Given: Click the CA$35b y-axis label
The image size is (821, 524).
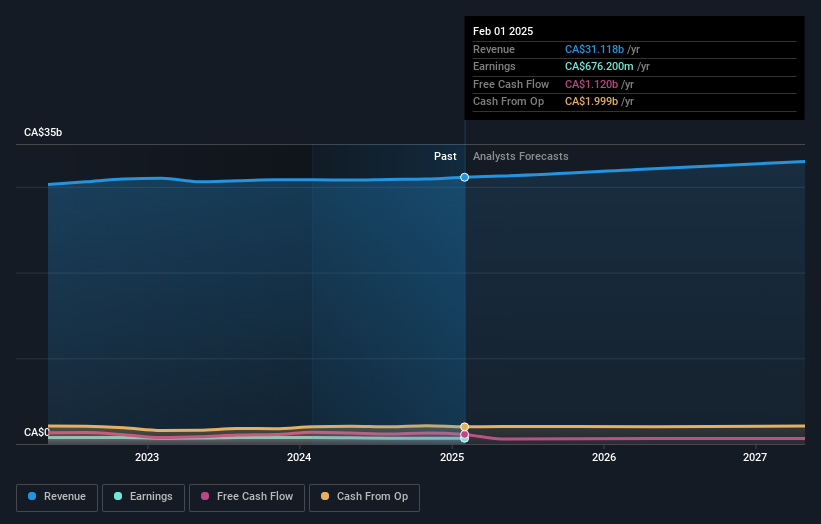Looking at the screenshot, I should click(43, 132).
